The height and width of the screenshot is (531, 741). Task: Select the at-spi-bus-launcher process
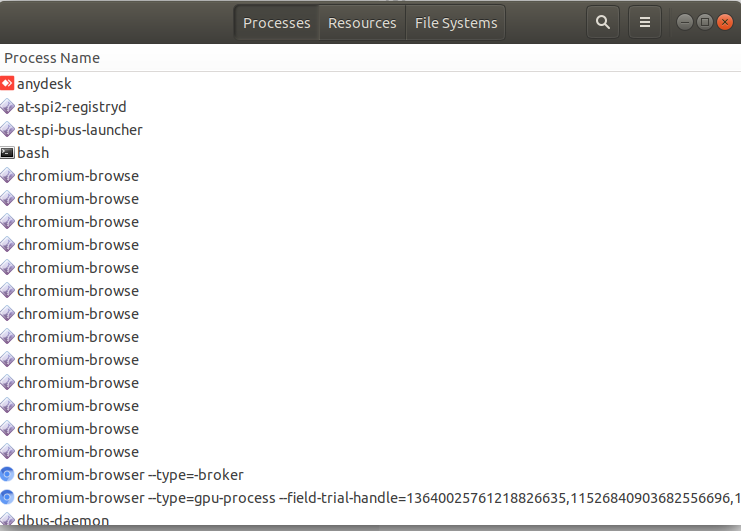(370, 130)
